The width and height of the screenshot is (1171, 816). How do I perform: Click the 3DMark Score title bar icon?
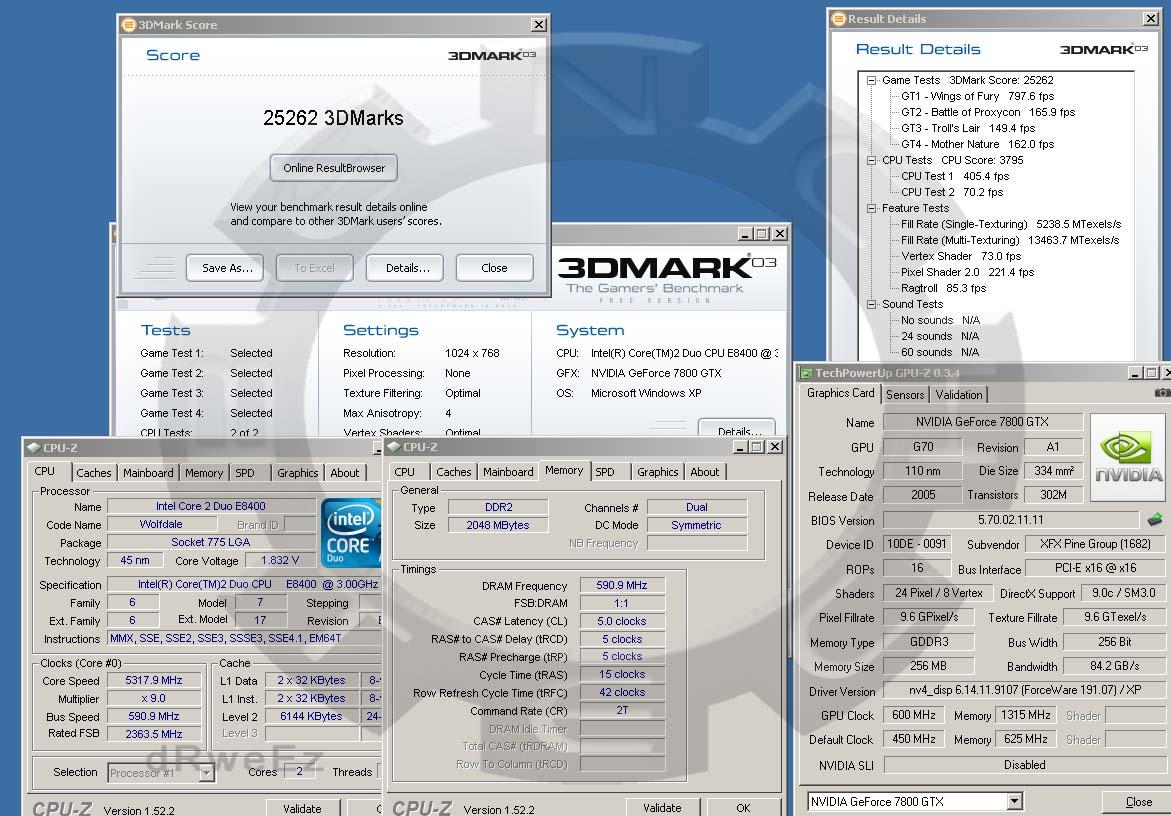[128, 25]
